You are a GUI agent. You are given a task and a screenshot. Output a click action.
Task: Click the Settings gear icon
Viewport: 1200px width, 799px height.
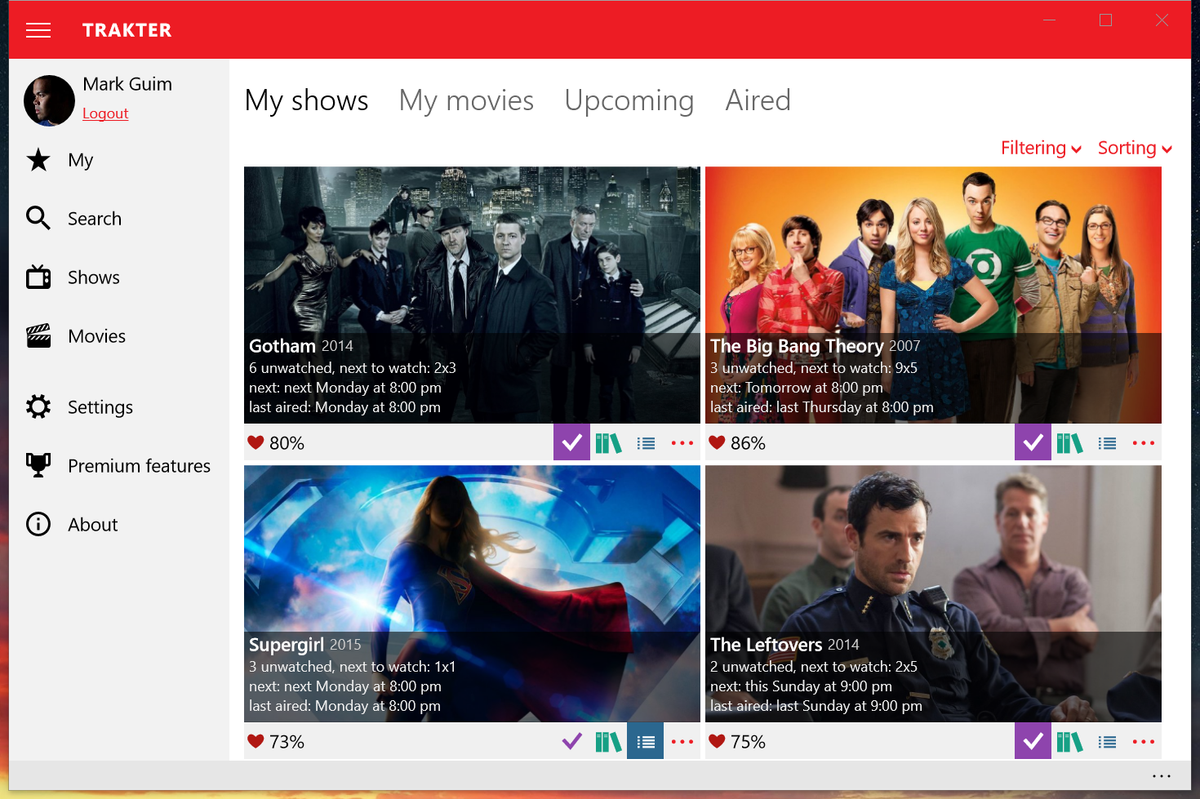(x=38, y=407)
